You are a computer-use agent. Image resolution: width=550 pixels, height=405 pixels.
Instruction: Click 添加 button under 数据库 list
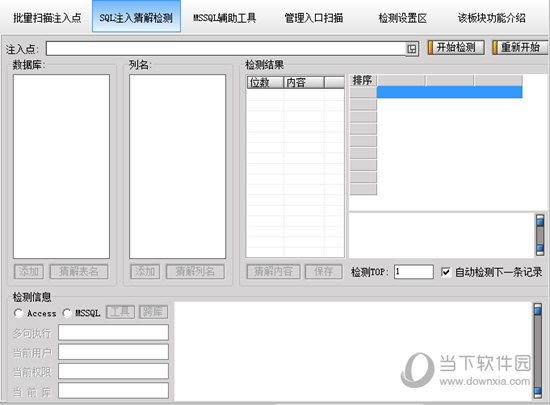[29, 271]
